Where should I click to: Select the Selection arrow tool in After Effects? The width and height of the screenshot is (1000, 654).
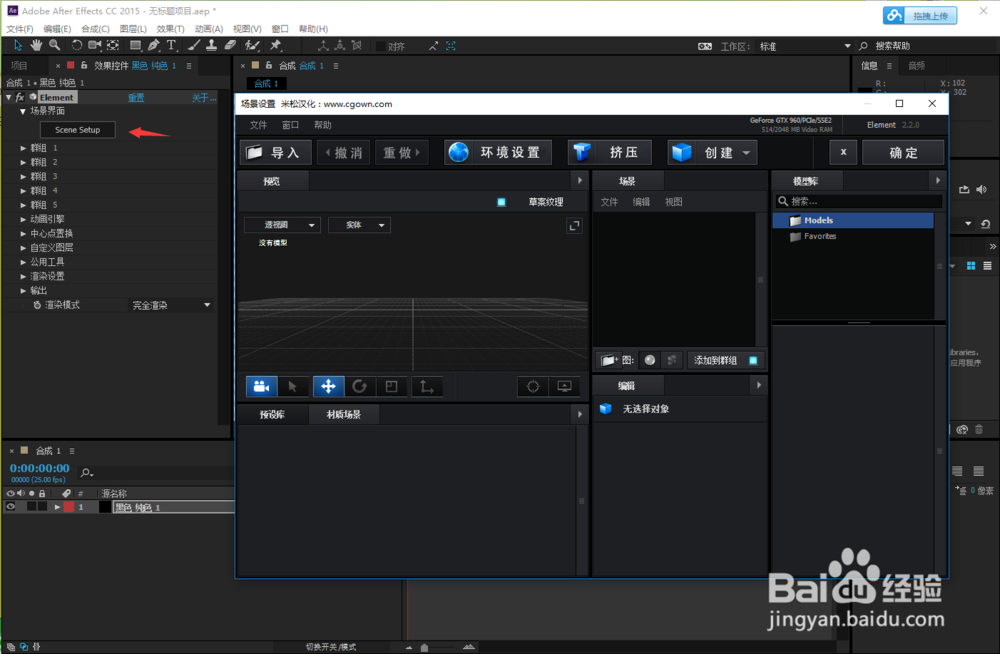[18, 45]
